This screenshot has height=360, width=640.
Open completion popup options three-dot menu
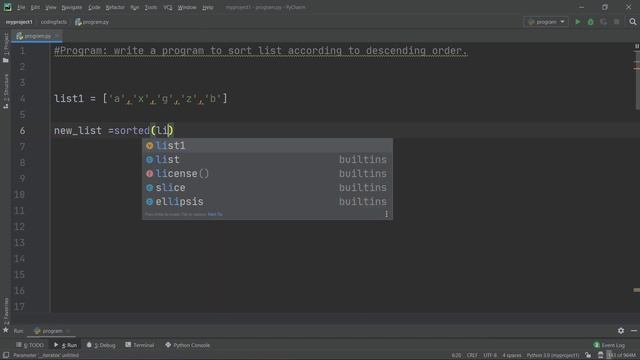tap(386, 214)
